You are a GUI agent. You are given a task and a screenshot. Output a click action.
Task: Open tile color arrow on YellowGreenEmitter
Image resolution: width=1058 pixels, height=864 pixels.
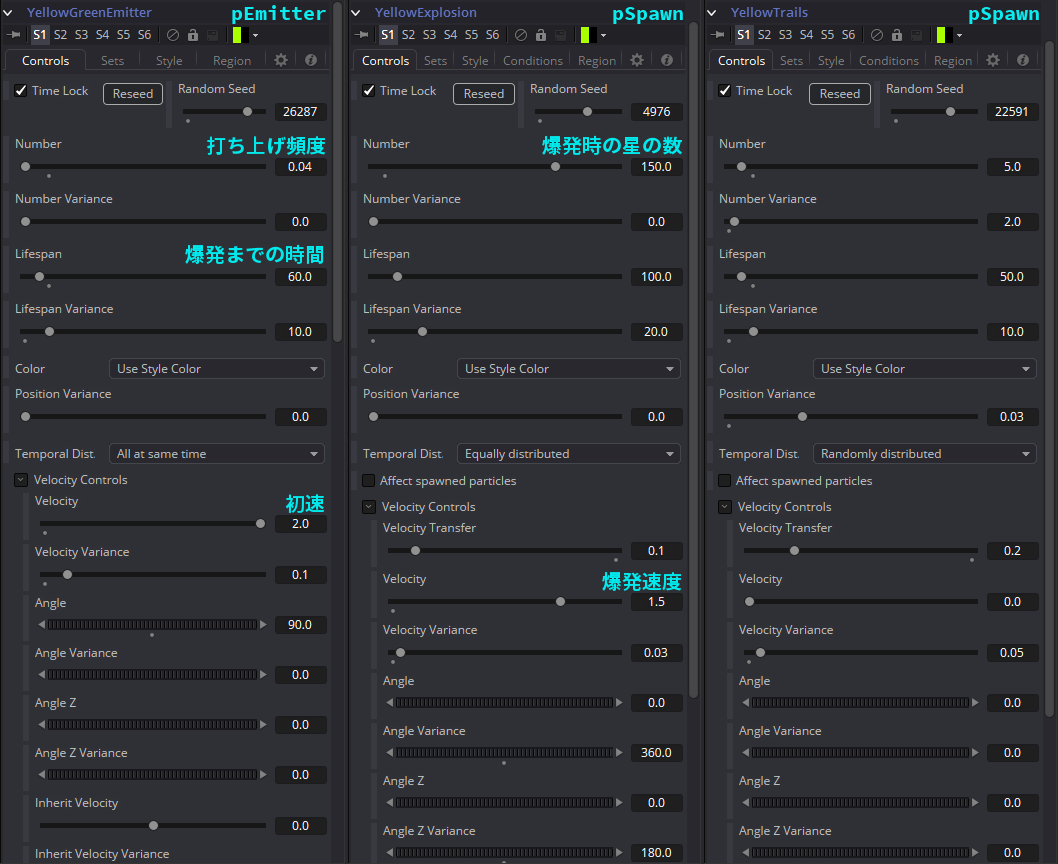tap(256, 36)
